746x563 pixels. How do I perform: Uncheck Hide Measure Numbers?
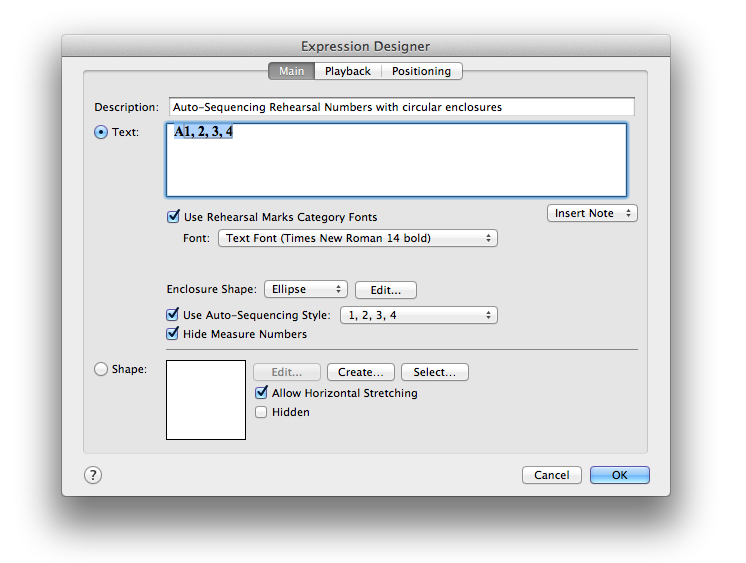pyautogui.click(x=173, y=333)
